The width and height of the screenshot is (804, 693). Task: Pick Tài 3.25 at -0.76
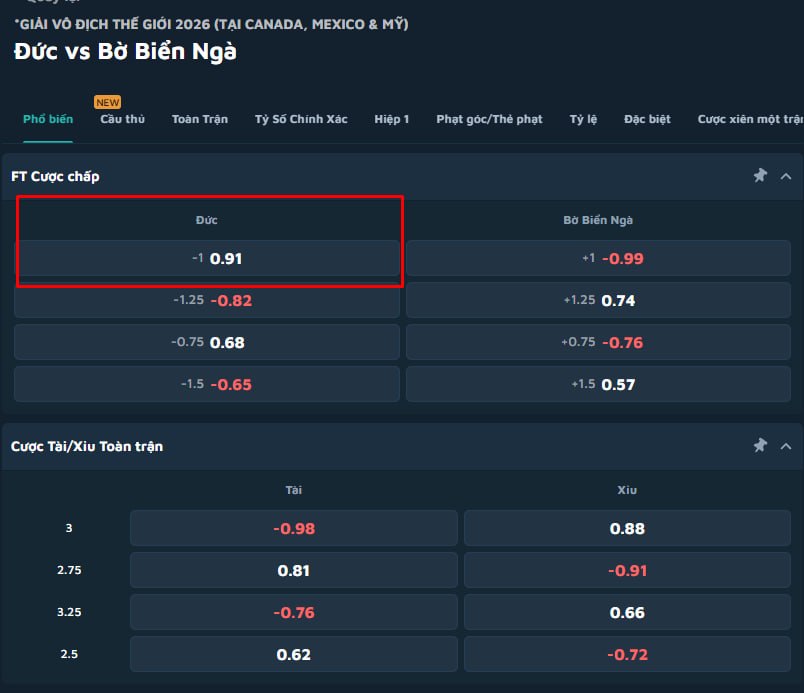(294, 612)
